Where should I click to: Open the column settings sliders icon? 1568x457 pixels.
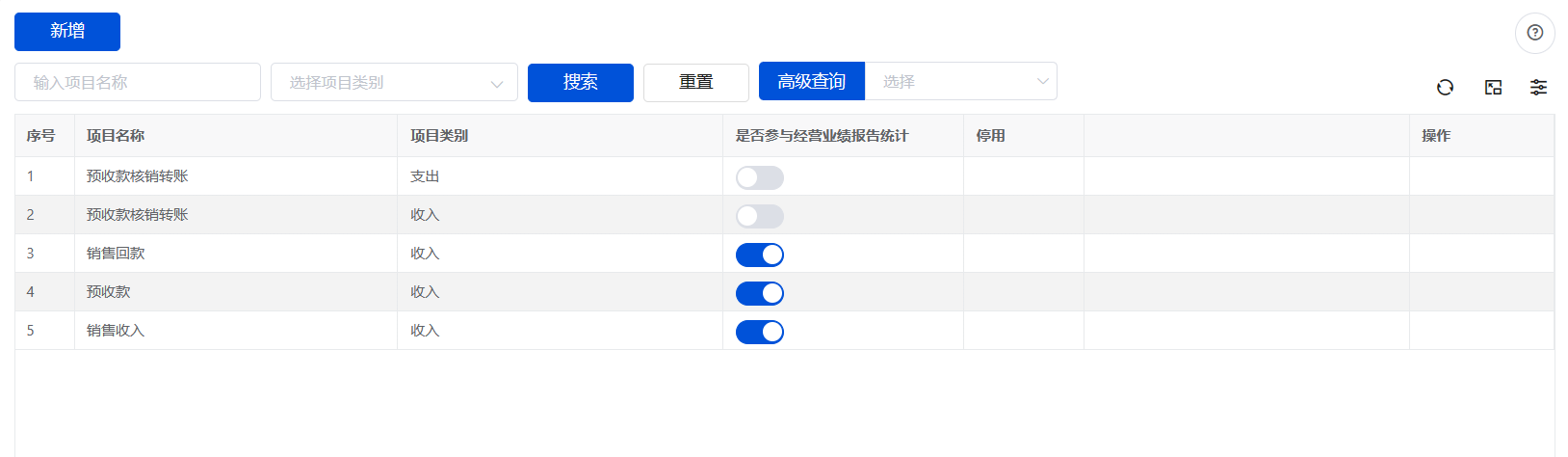coord(1538,88)
